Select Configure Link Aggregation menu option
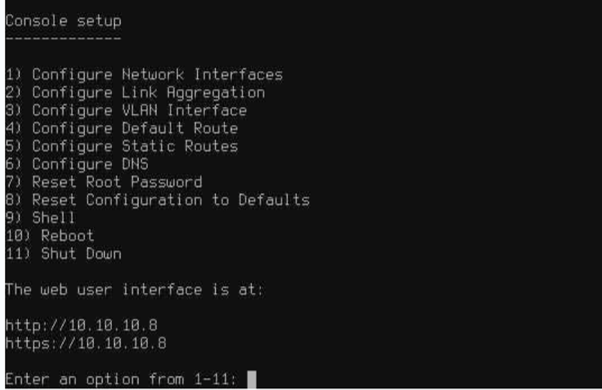The image size is (602, 390). click(135, 93)
